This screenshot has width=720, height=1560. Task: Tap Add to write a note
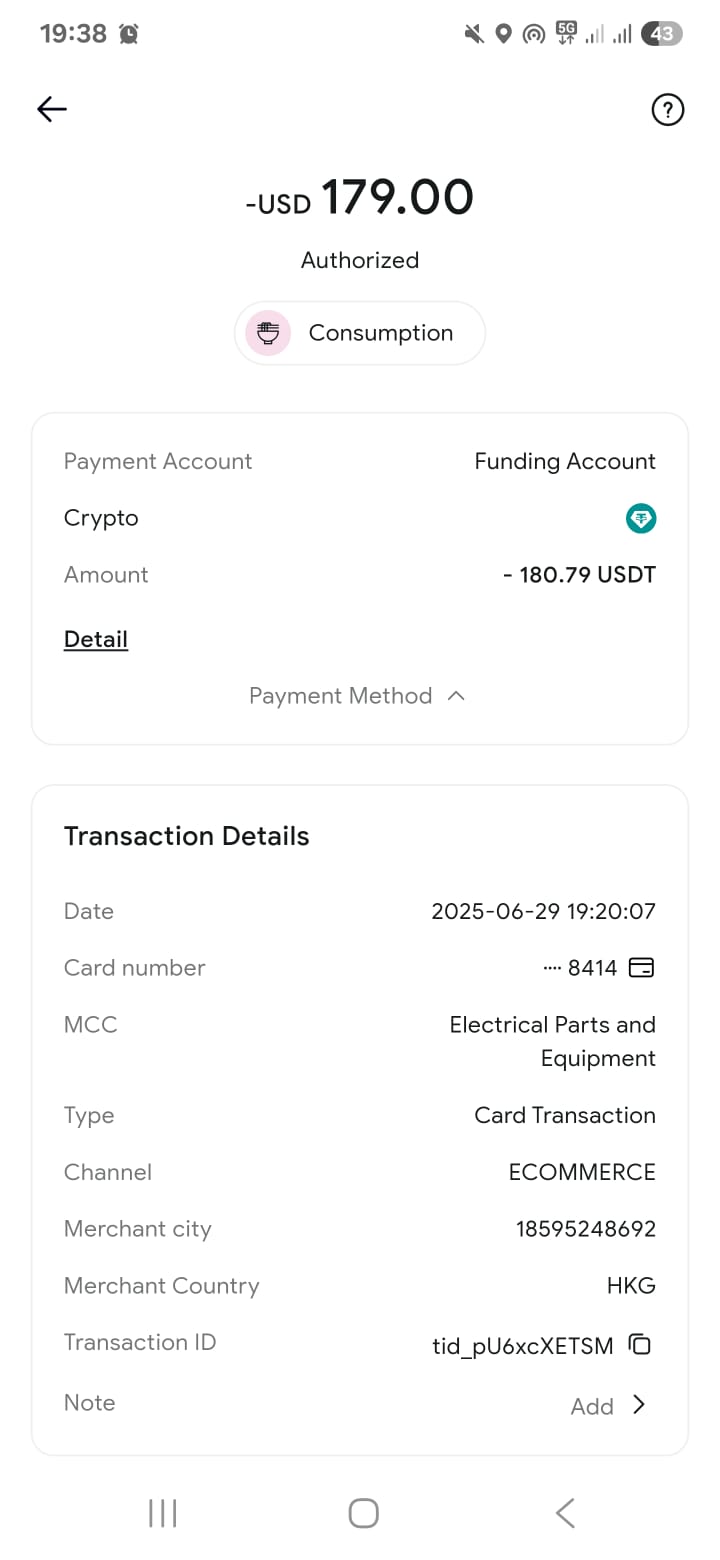591,1406
